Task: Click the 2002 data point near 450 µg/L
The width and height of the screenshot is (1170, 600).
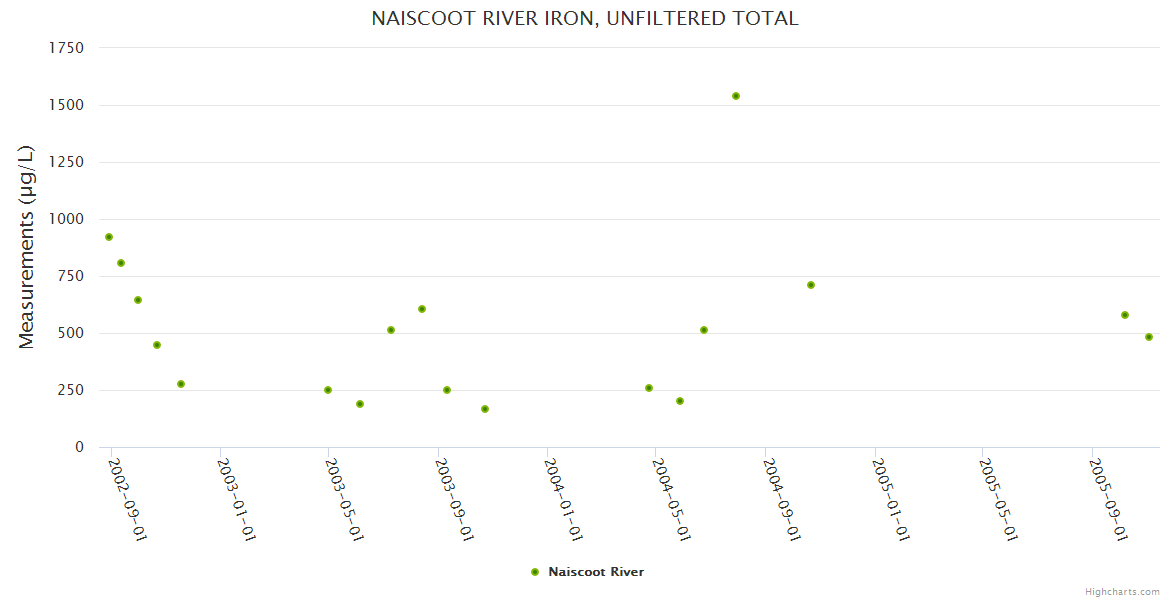Action: (157, 345)
